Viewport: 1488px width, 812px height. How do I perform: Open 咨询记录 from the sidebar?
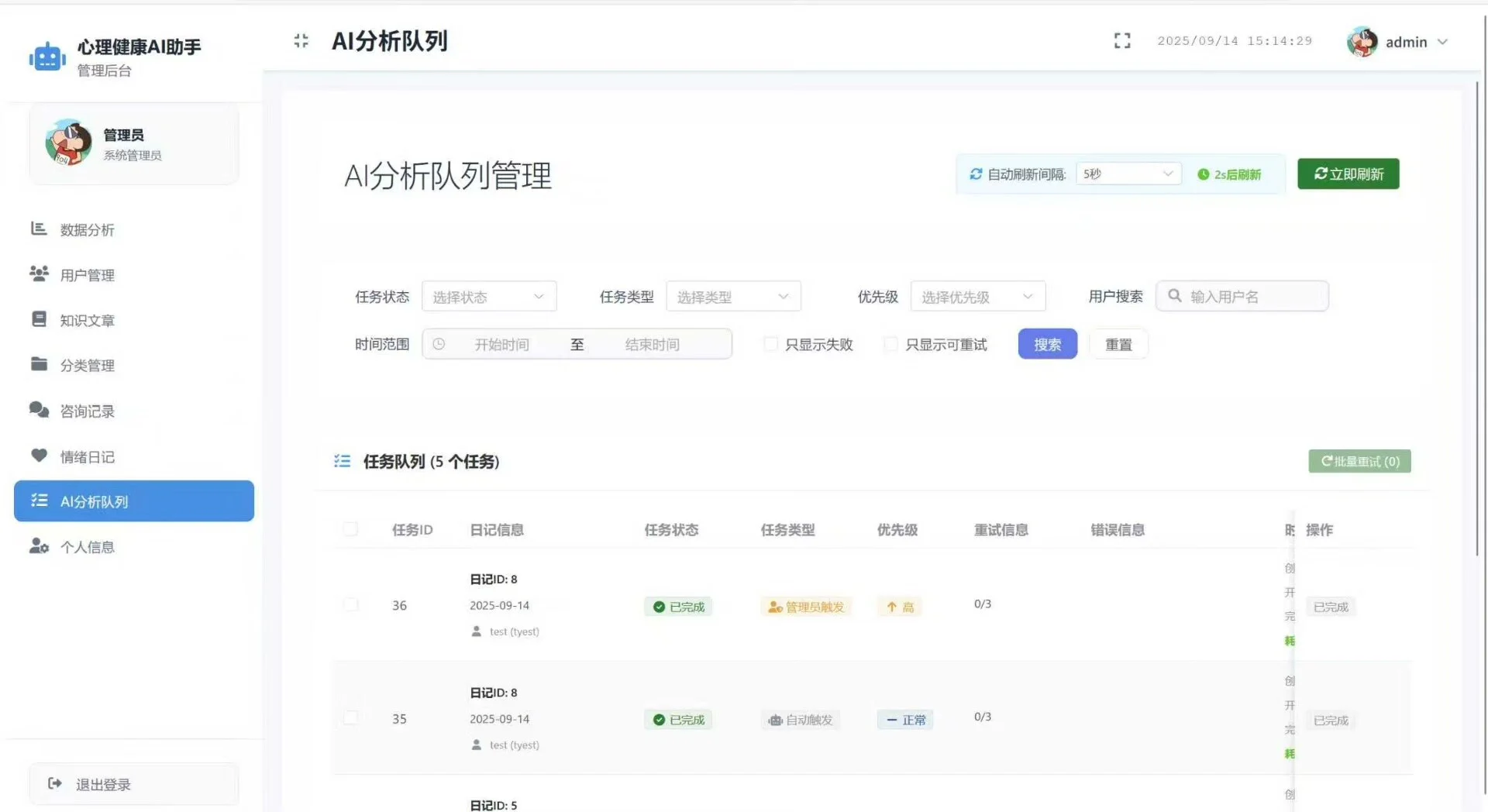[x=86, y=410]
